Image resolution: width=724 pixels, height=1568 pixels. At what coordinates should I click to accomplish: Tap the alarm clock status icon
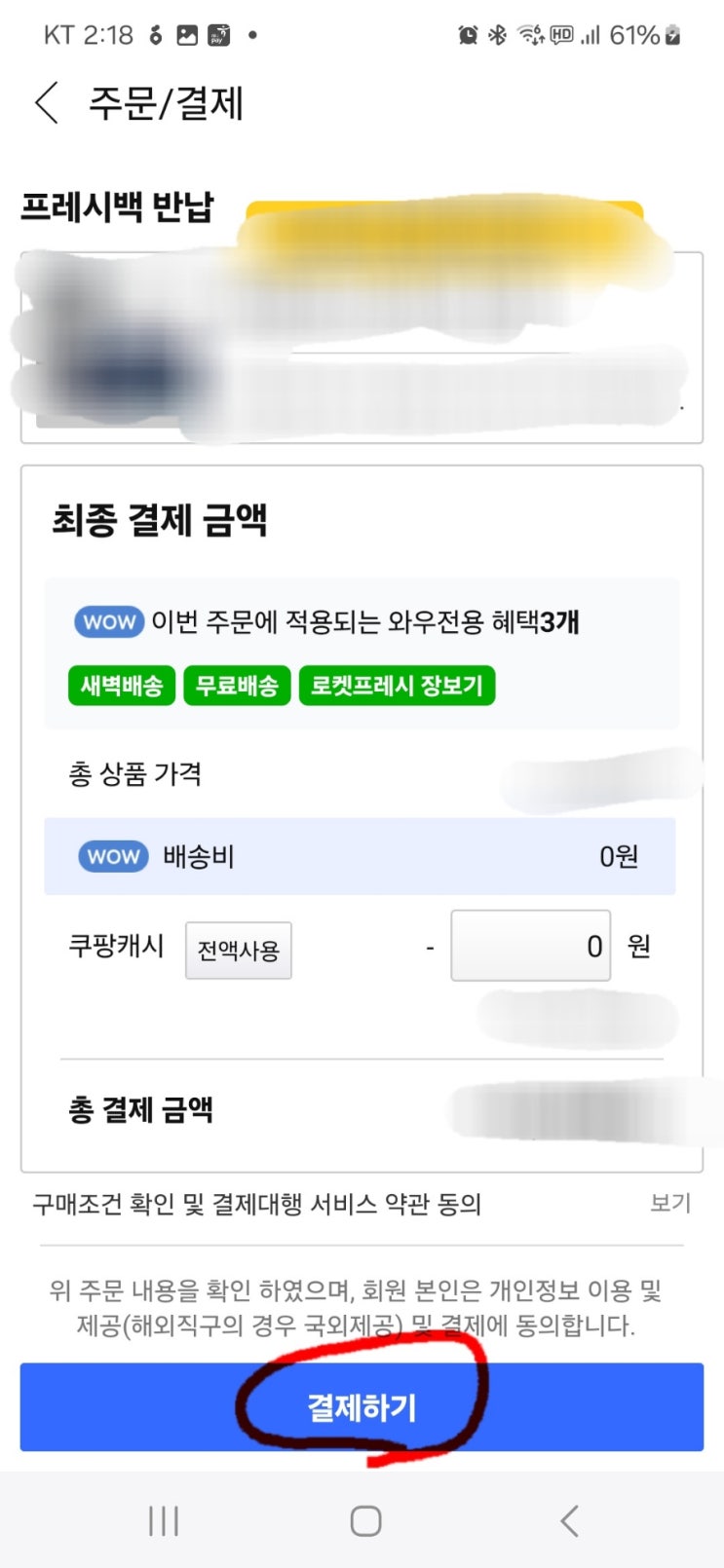click(468, 35)
